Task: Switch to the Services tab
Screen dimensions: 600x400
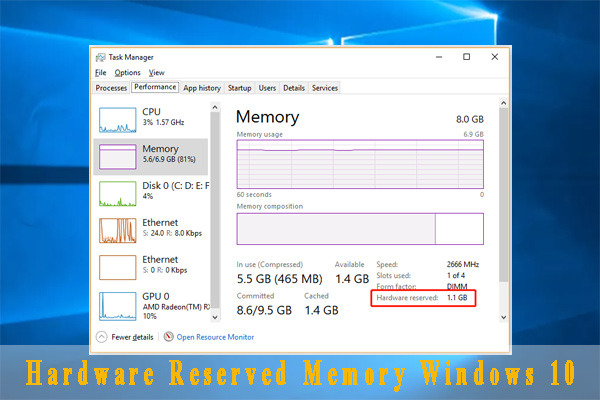Action: (325, 88)
